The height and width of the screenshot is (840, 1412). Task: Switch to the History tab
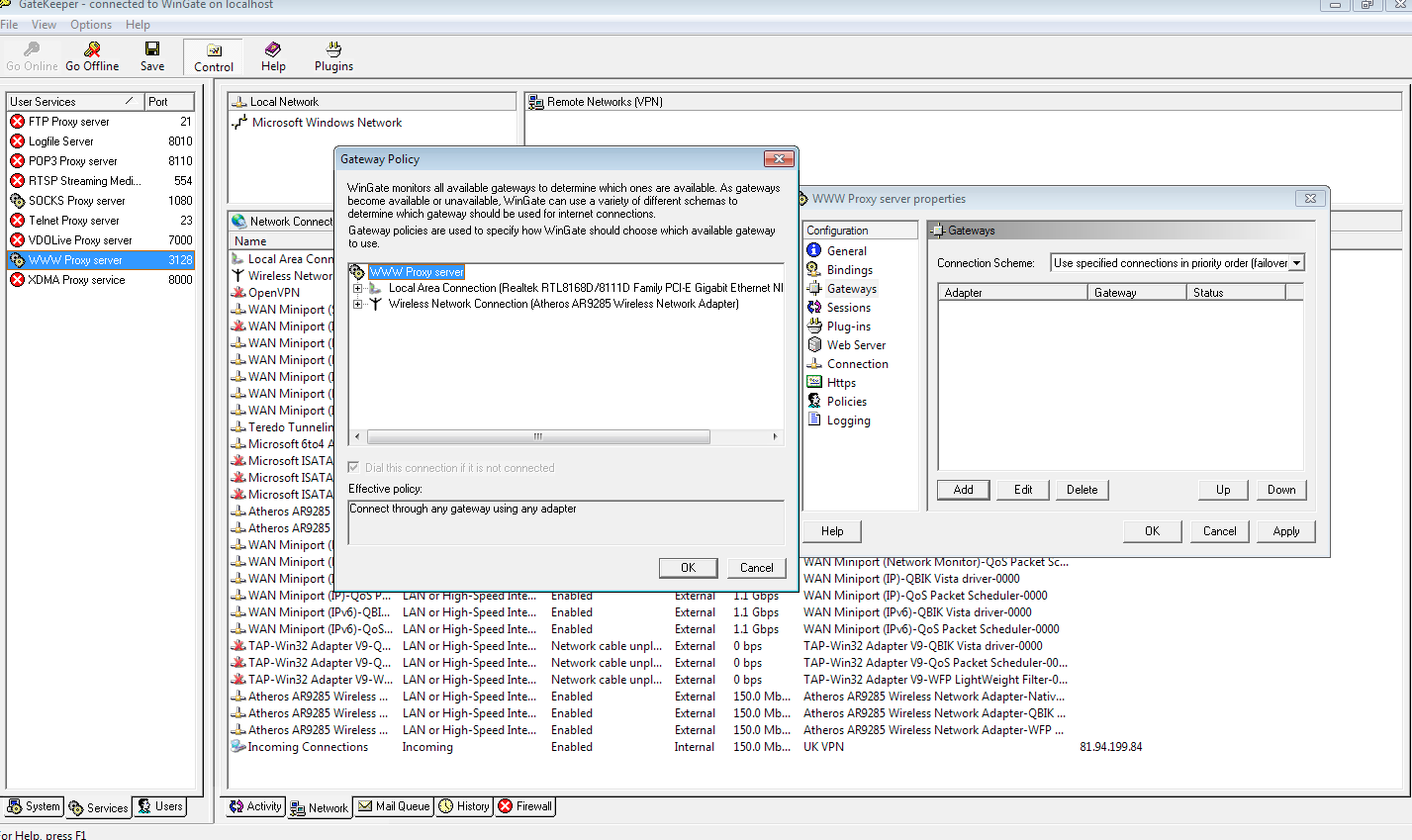click(464, 806)
